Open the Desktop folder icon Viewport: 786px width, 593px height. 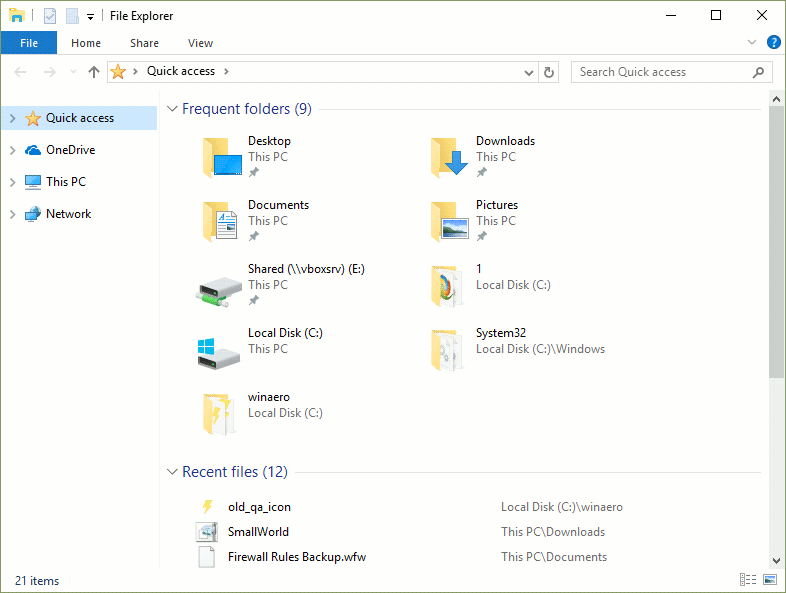(x=222, y=158)
